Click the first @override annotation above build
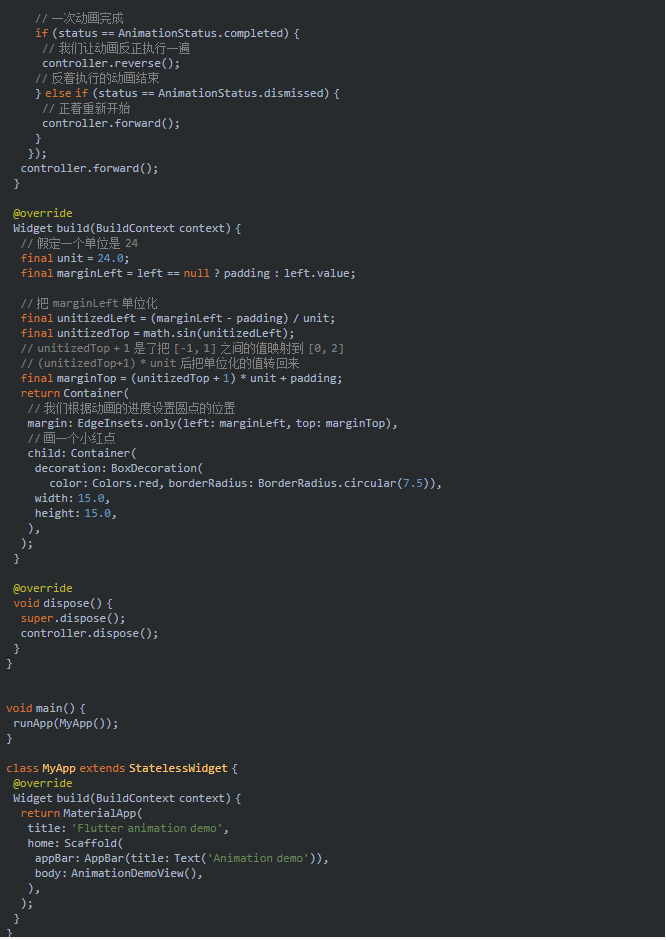 click(43, 213)
